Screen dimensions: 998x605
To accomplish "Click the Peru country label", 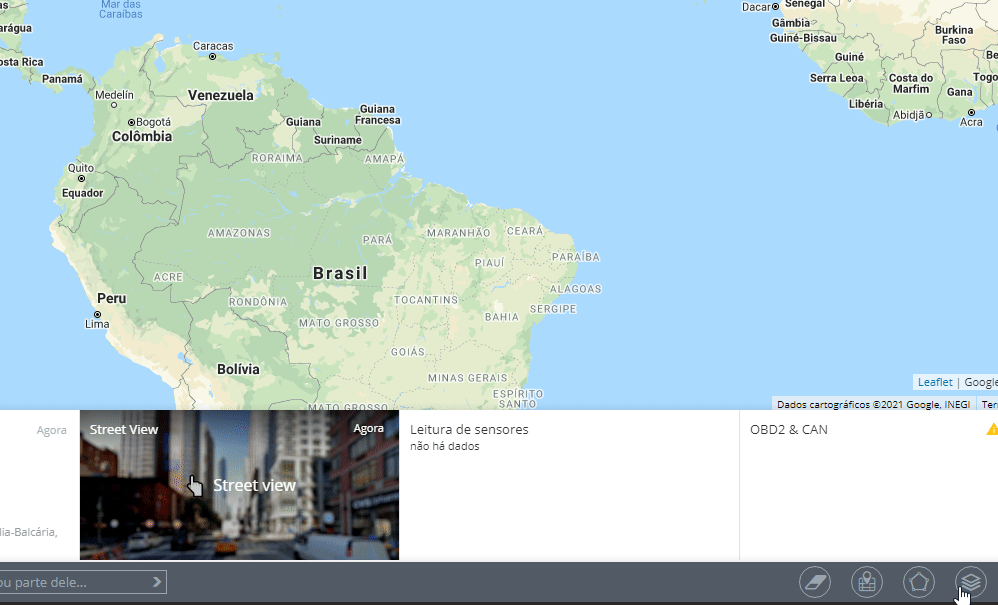I will coord(111,298).
